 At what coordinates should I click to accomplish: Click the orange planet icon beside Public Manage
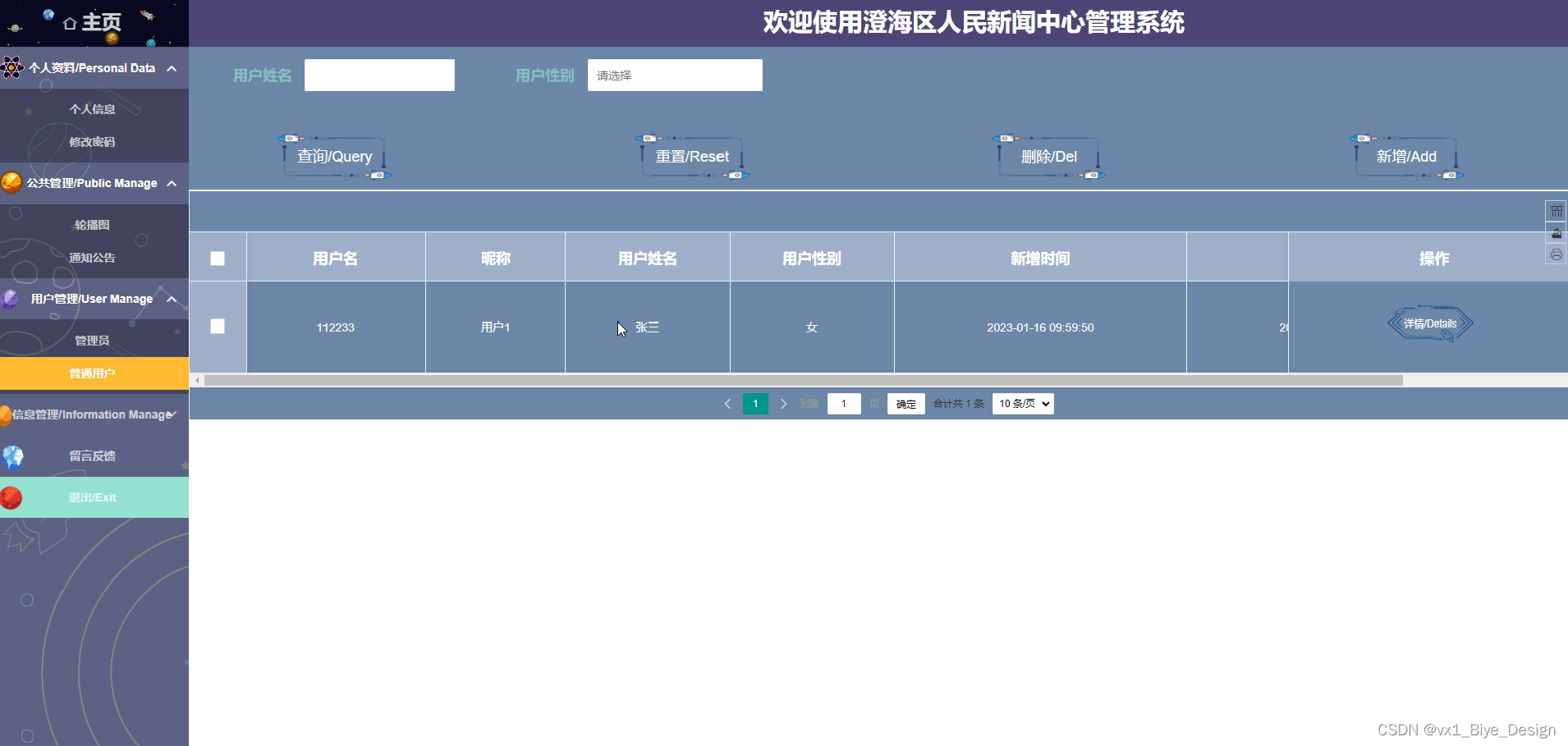(x=11, y=182)
